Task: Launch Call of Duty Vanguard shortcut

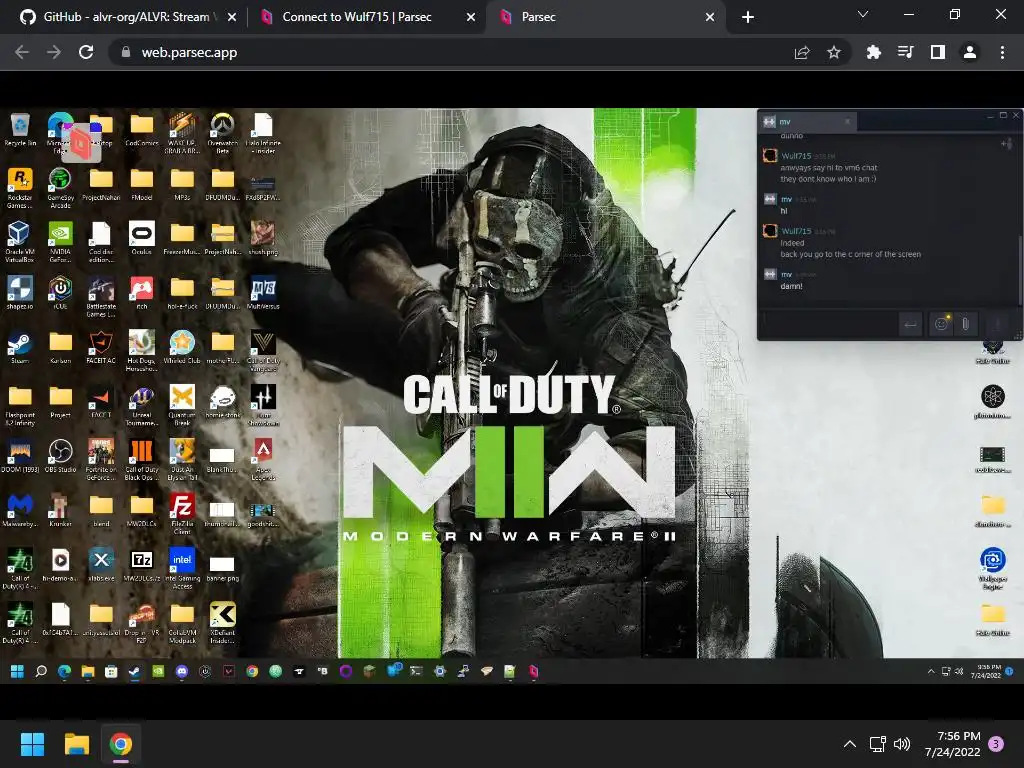Action: coord(263,351)
